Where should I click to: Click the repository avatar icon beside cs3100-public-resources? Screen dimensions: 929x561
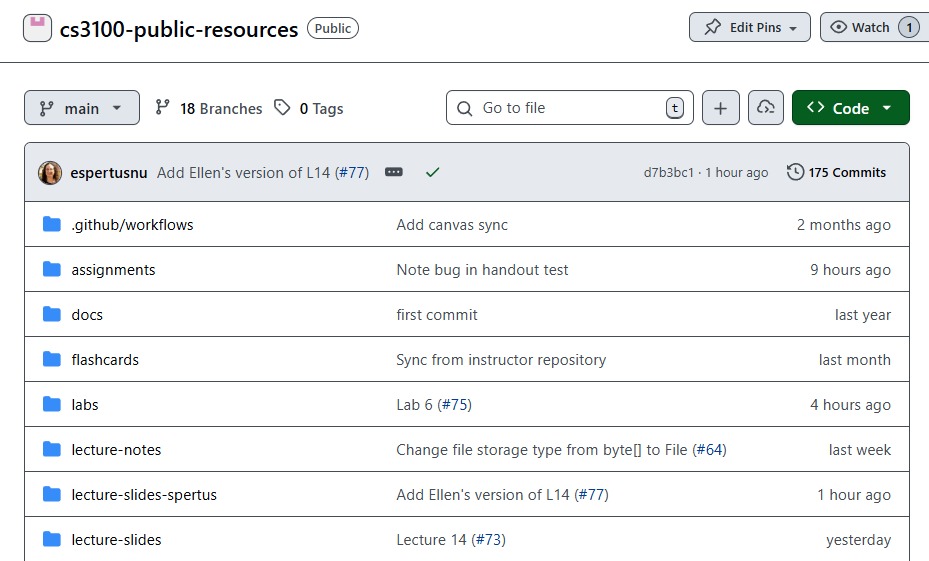pyautogui.click(x=37, y=28)
